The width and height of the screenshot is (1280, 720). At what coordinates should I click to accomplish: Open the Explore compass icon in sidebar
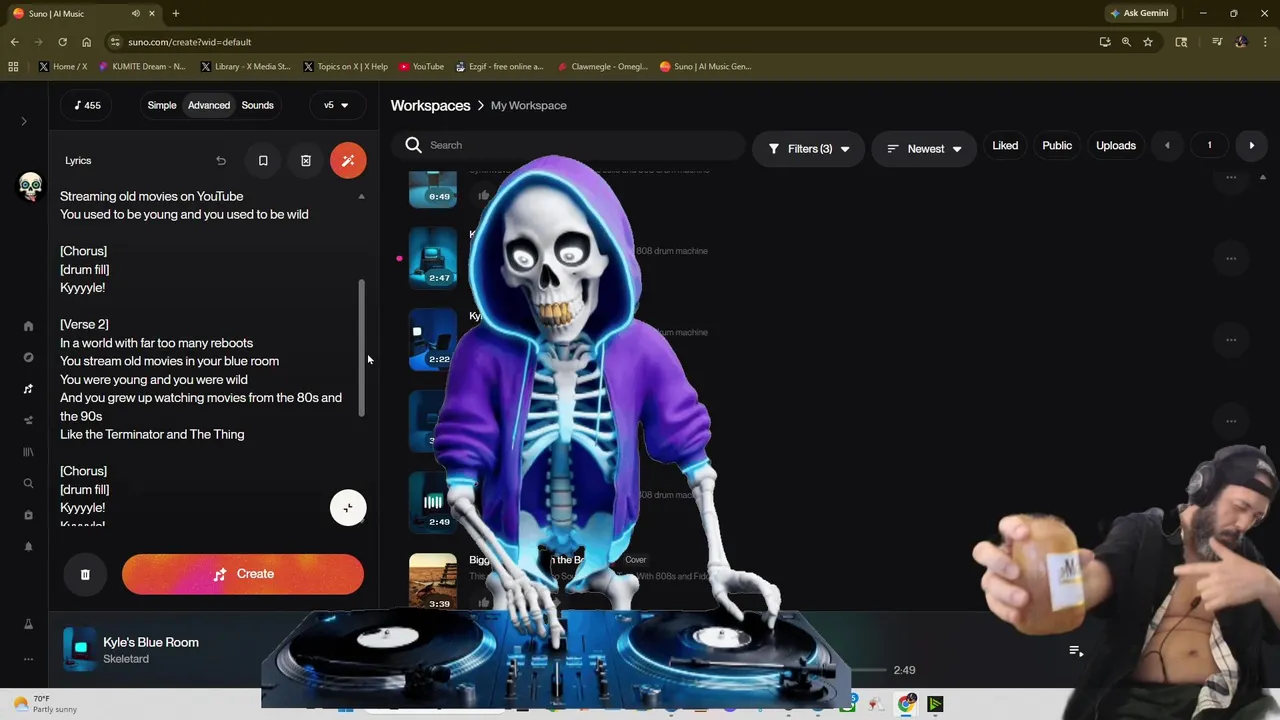tap(28, 357)
